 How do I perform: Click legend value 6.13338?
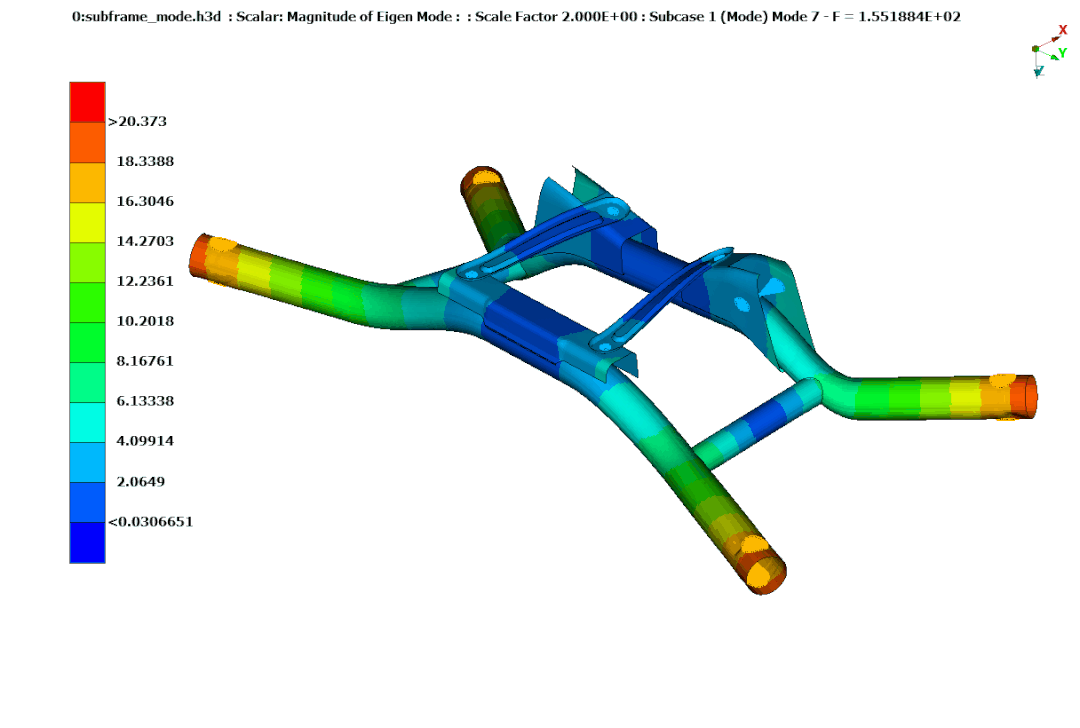(145, 401)
